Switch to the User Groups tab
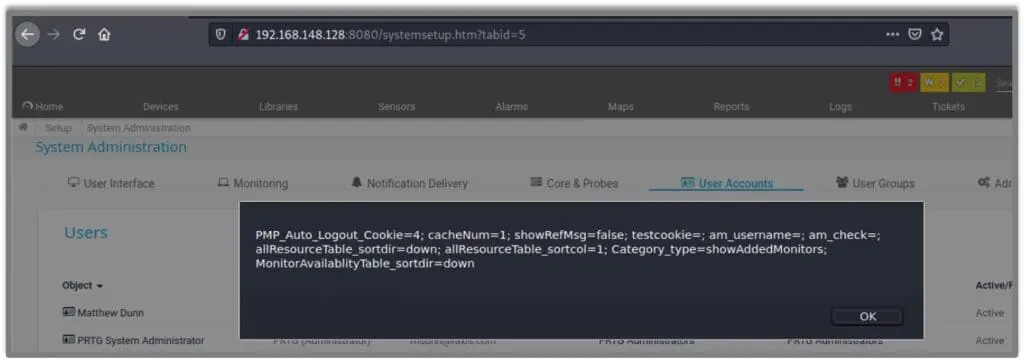 coord(875,184)
